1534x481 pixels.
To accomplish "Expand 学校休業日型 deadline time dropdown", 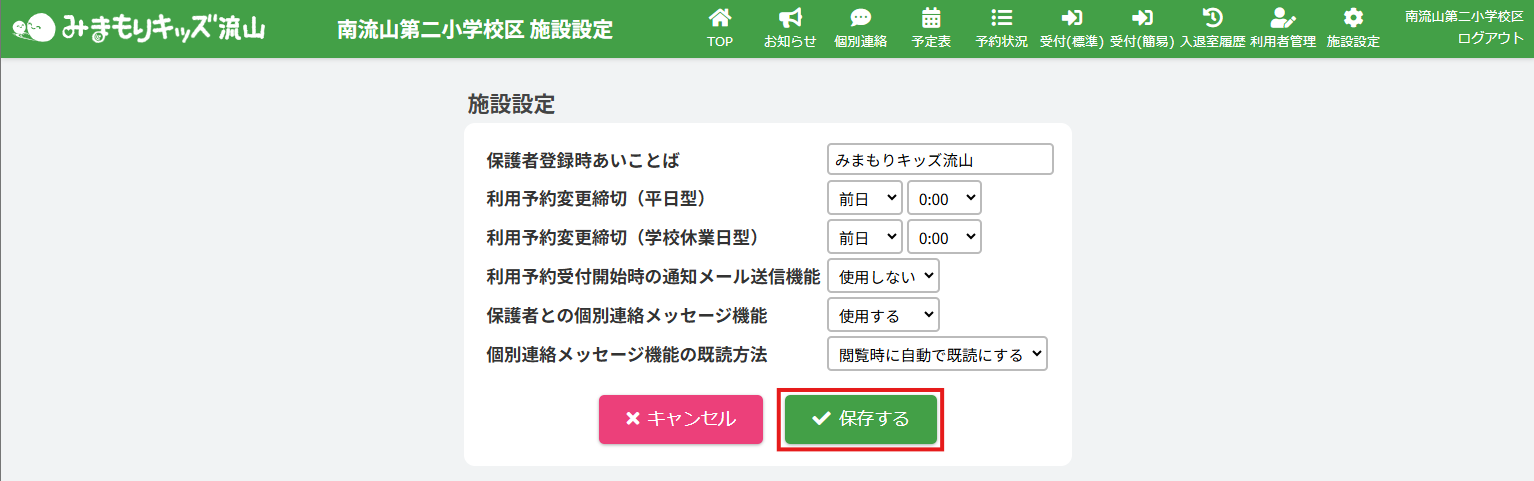I will (944, 237).
